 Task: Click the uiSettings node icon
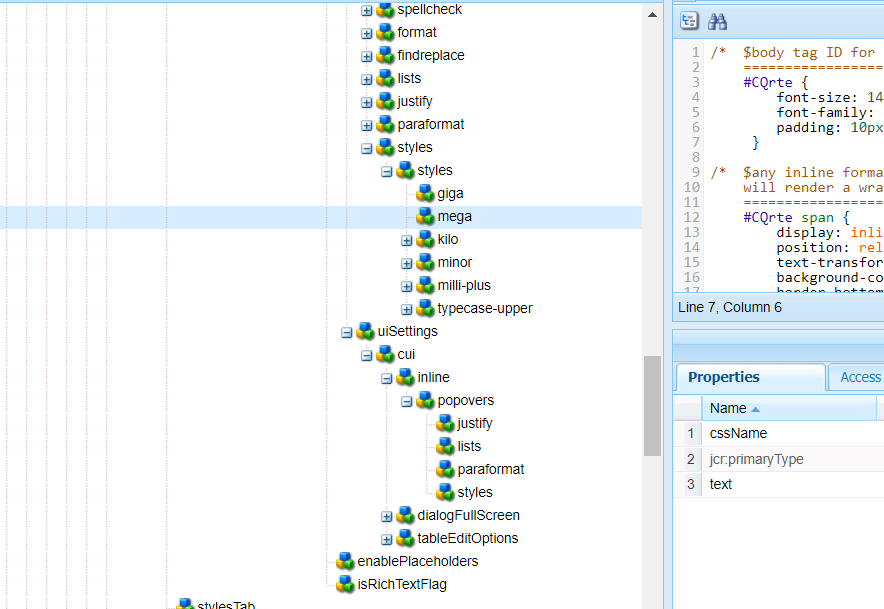click(x=365, y=331)
